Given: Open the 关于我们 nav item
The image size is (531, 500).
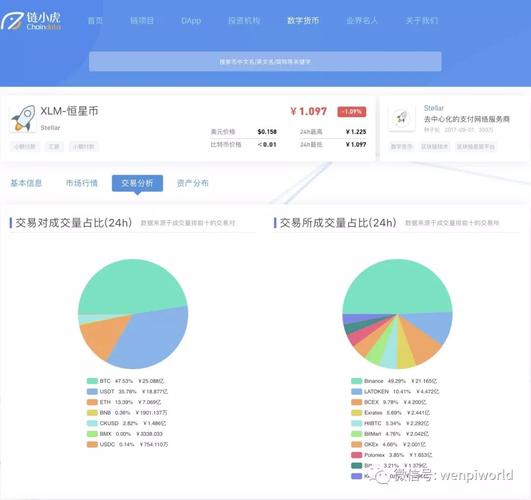Looking at the screenshot, I should point(422,21).
